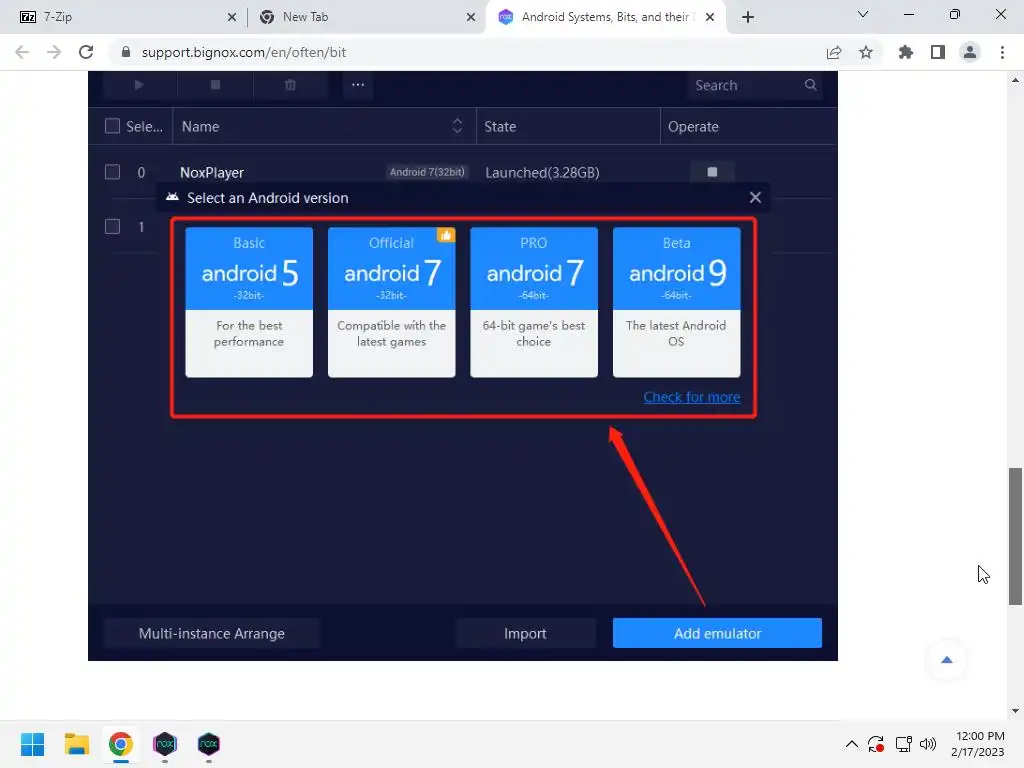Screen dimensions: 1024x768
Task: Sort by Name using the sort arrows
Action: 457,126
